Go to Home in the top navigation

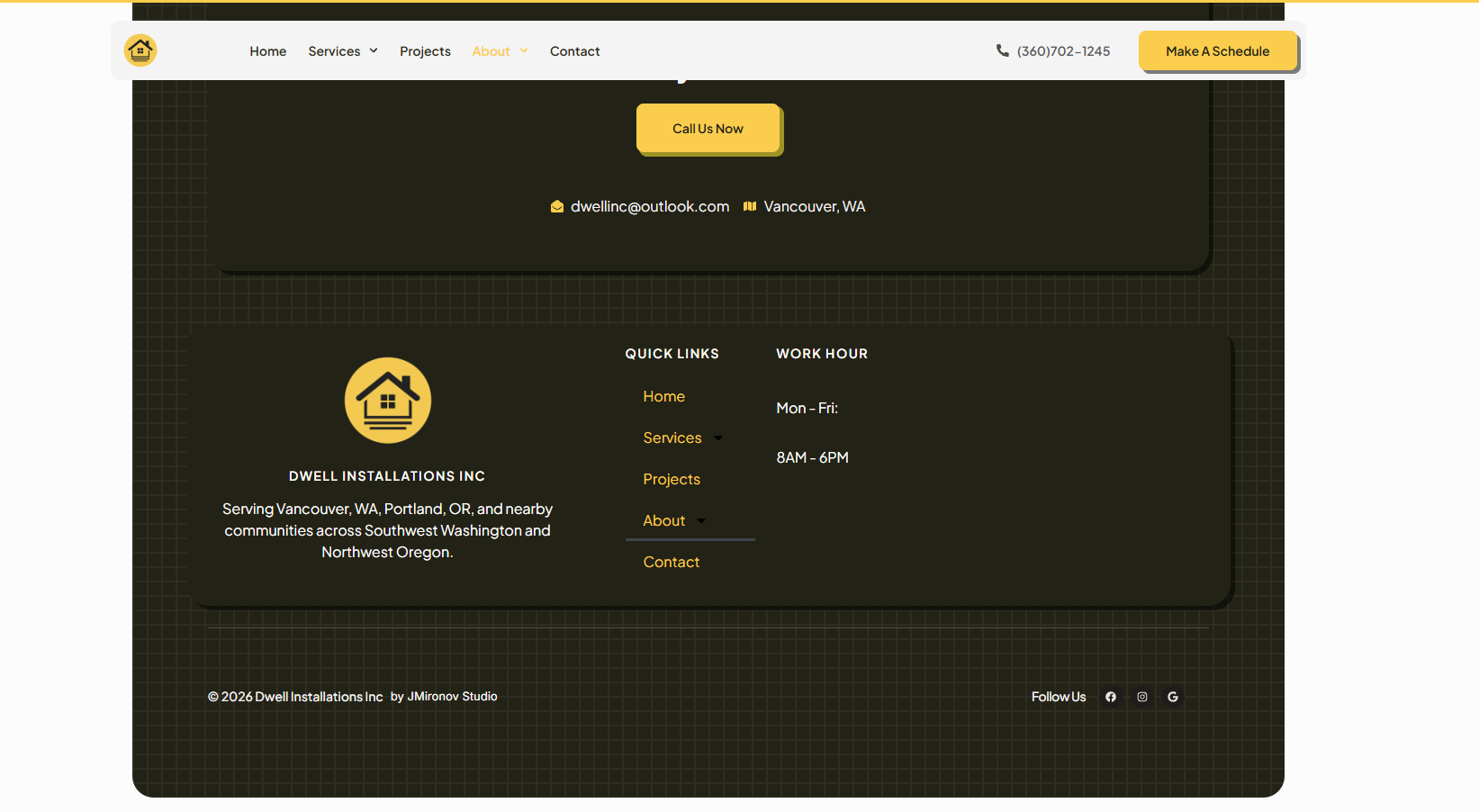point(268,51)
